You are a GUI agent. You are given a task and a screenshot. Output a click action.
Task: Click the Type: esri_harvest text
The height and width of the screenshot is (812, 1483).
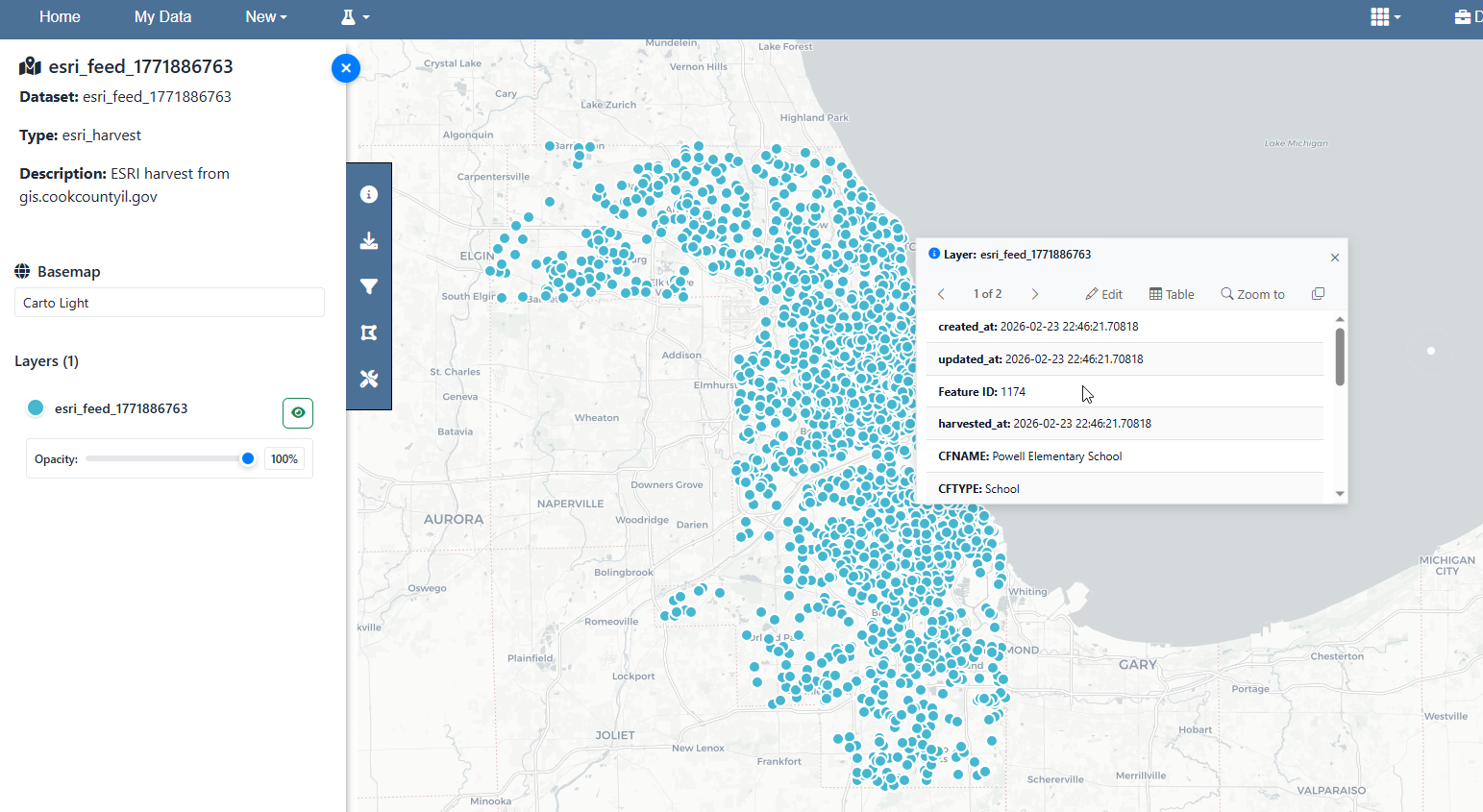(81, 135)
